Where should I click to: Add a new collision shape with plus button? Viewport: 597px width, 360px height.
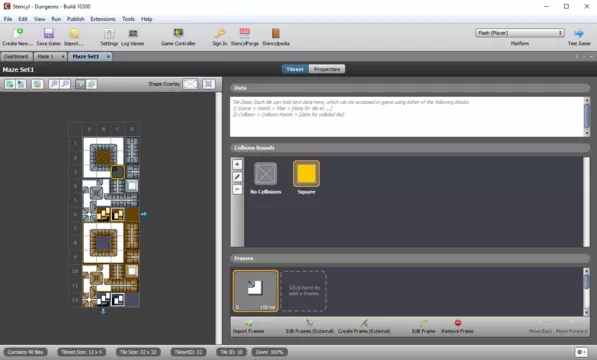(237, 164)
